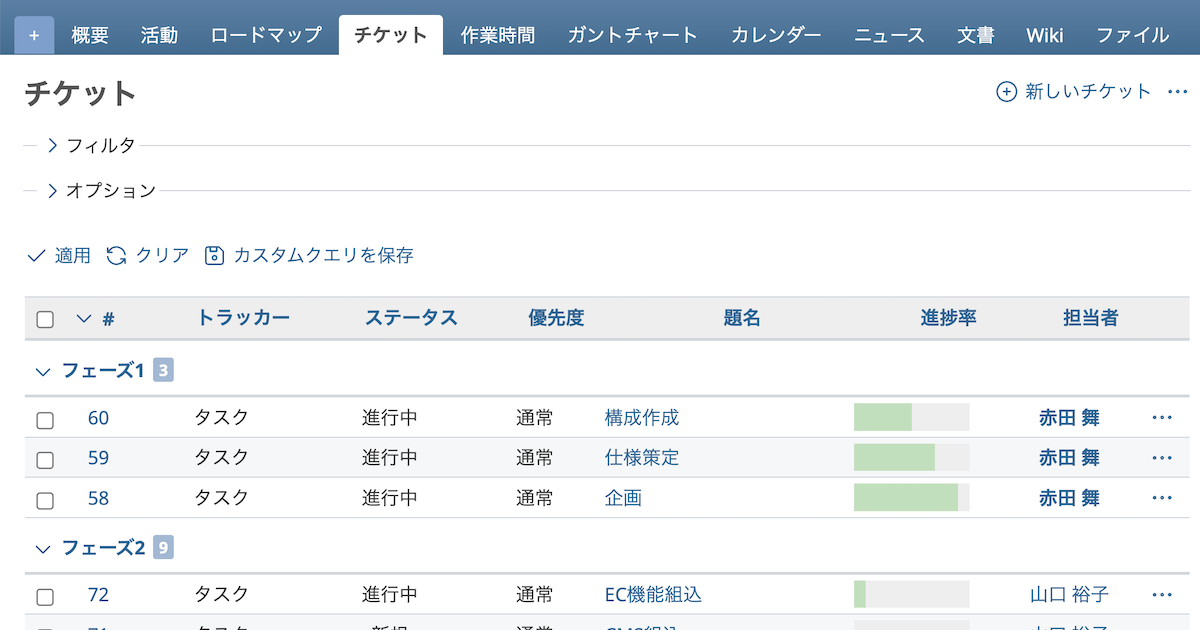Toggle the select-all checkbox in header
1200x630 pixels.
pyautogui.click(x=45, y=320)
